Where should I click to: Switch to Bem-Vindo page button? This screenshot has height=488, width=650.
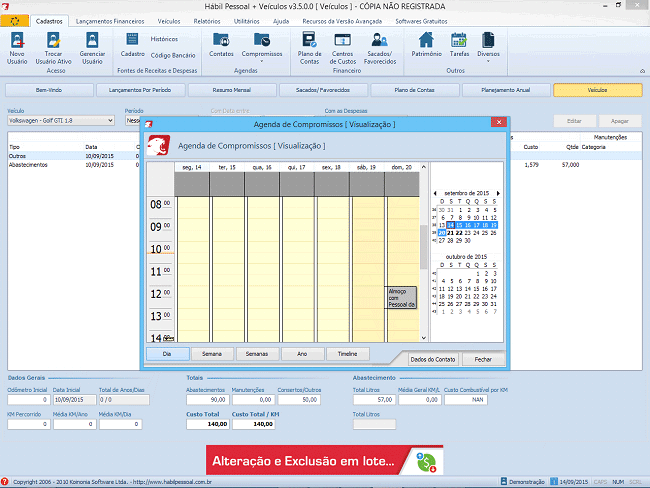pos(49,90)
